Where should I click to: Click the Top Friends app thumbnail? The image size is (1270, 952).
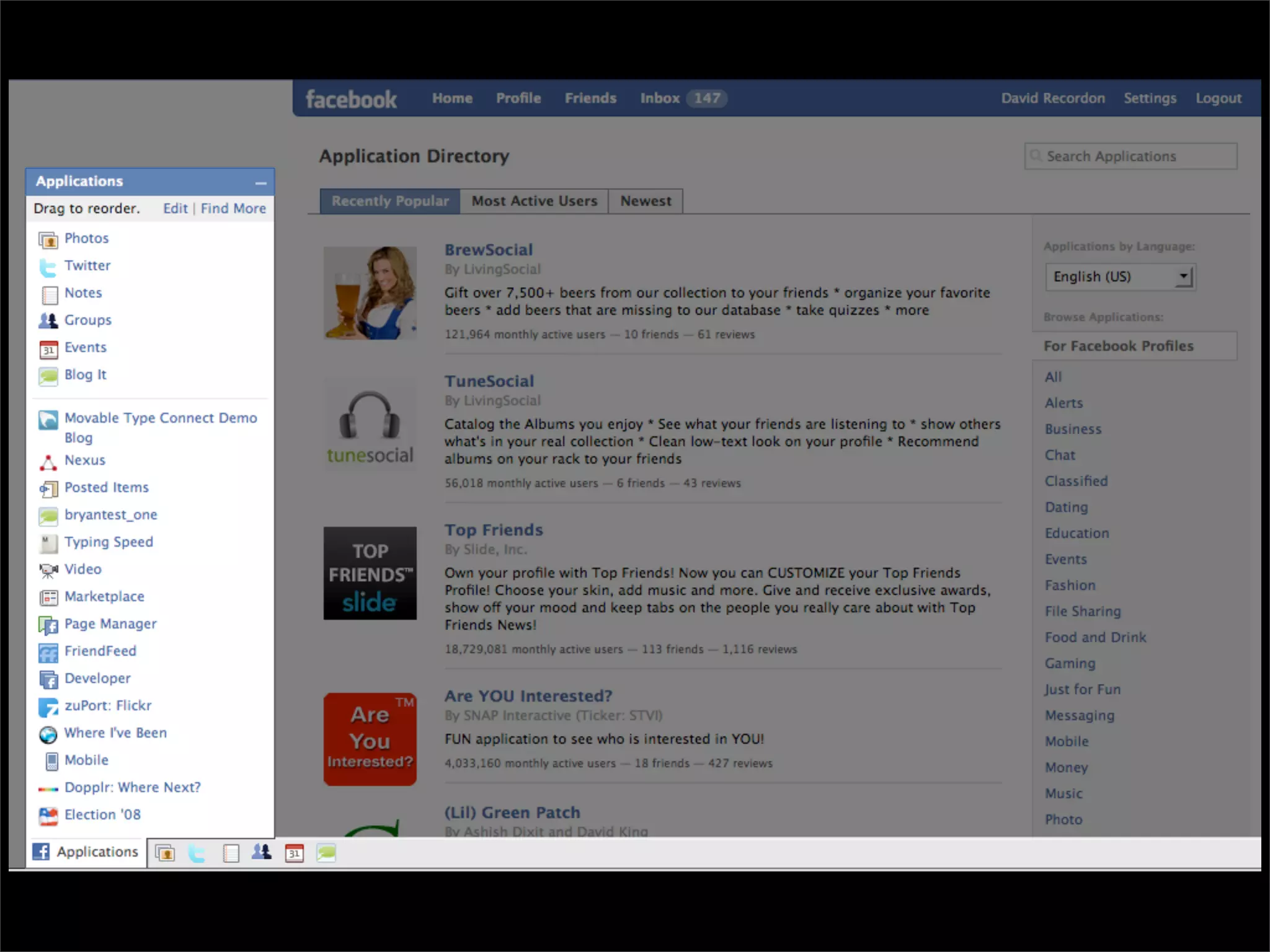point(370,573)
